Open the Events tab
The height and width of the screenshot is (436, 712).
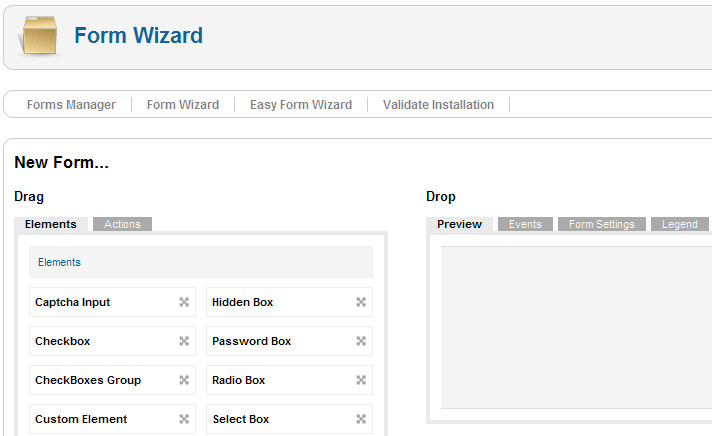click(525, 224)
